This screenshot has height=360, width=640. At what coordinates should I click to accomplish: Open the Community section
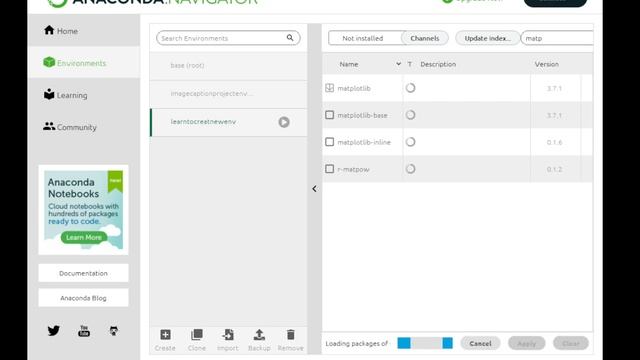pos(84,127)
